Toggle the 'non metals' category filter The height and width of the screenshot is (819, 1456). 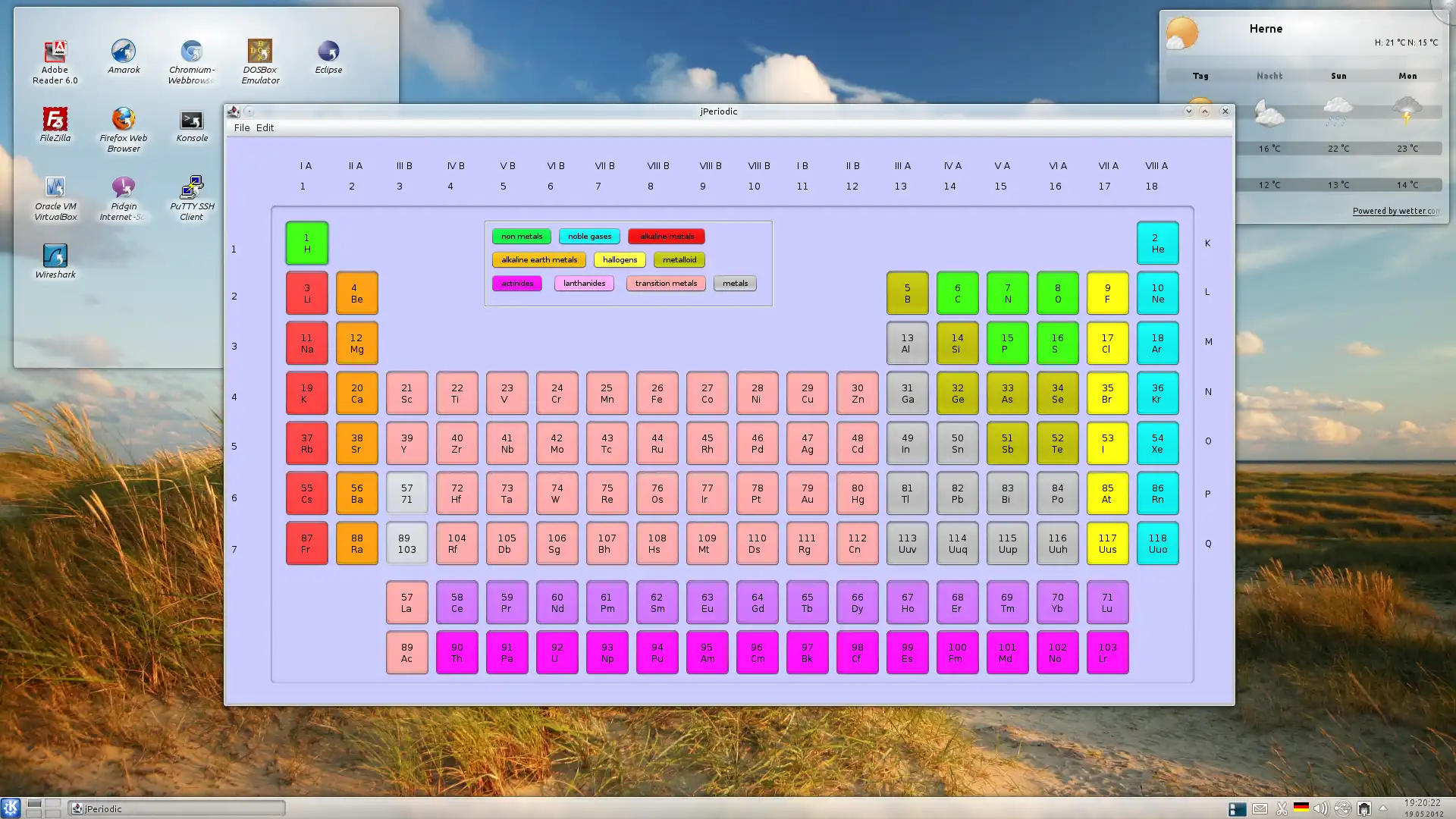[x=521, y=236]
